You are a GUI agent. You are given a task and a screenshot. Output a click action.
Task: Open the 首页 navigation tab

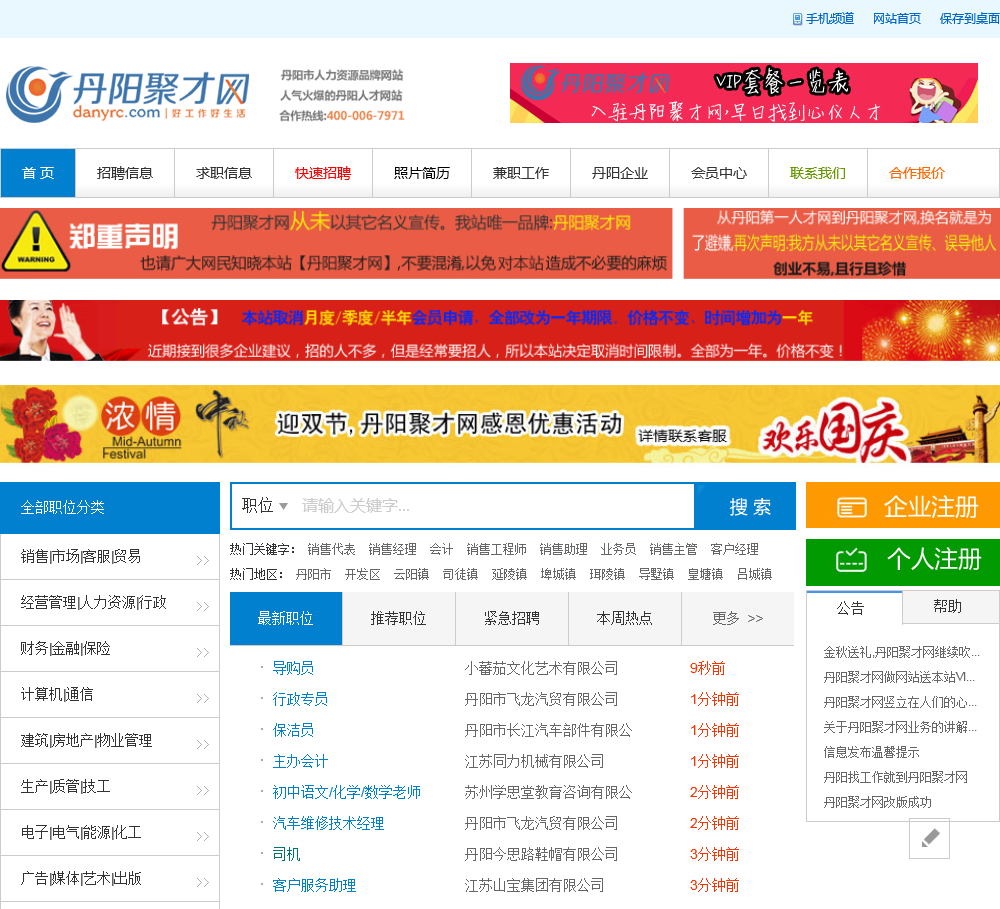(38, 173)
